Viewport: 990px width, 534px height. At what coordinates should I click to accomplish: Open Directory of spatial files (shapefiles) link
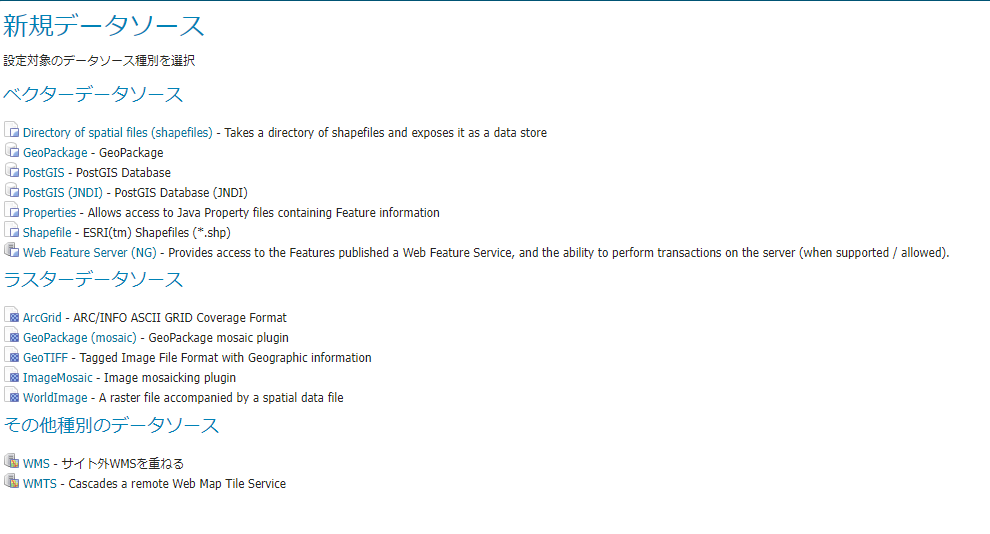click(x=118, y=133)
